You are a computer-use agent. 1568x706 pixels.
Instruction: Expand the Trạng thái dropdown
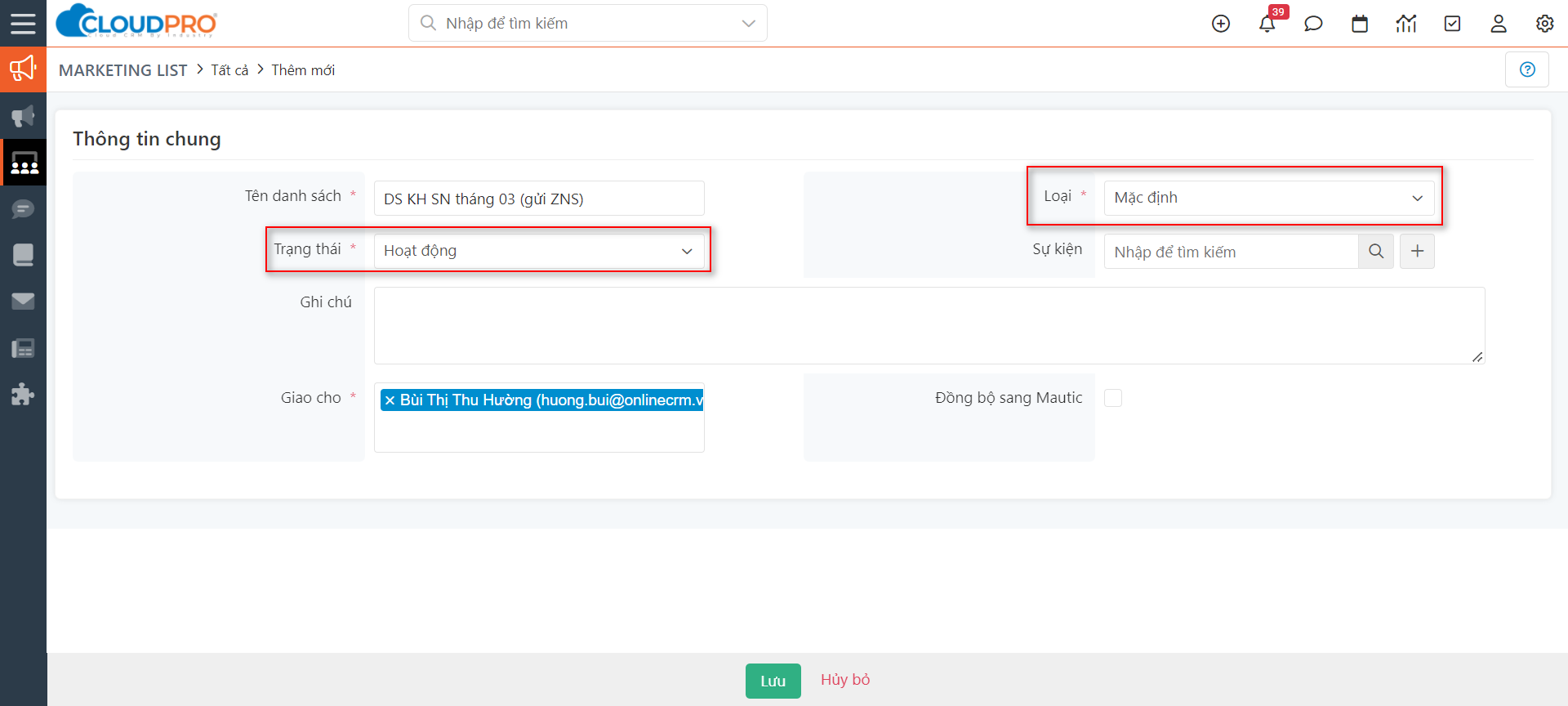point(539,251)
